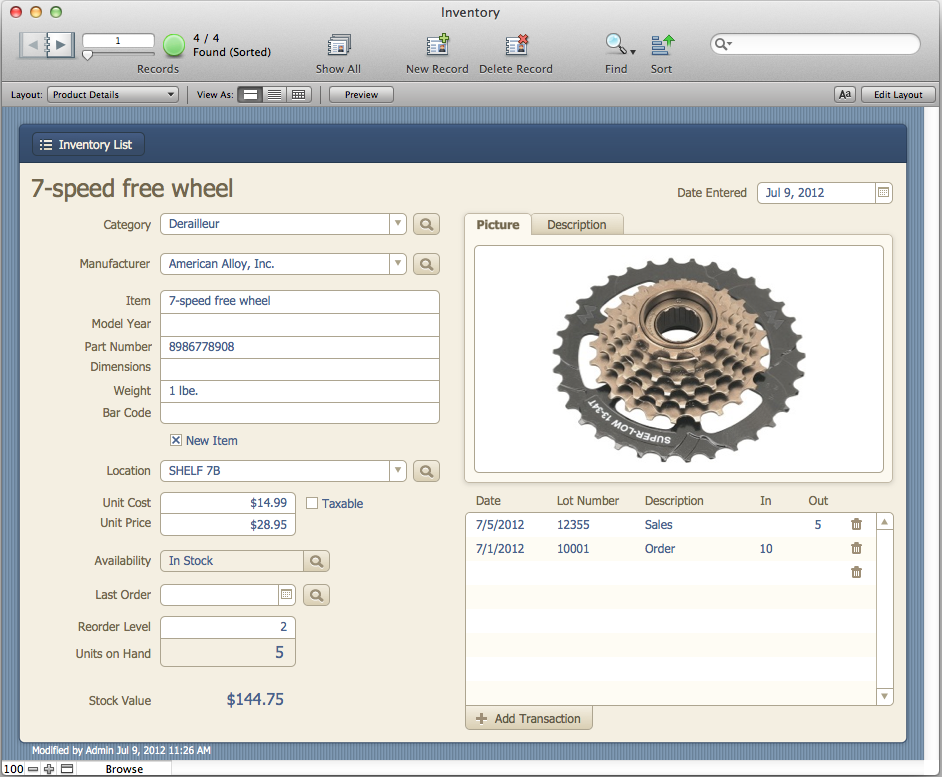Screen dimensions: 942x777
Task: Switch to Table view
Action: tap(299, 94)
